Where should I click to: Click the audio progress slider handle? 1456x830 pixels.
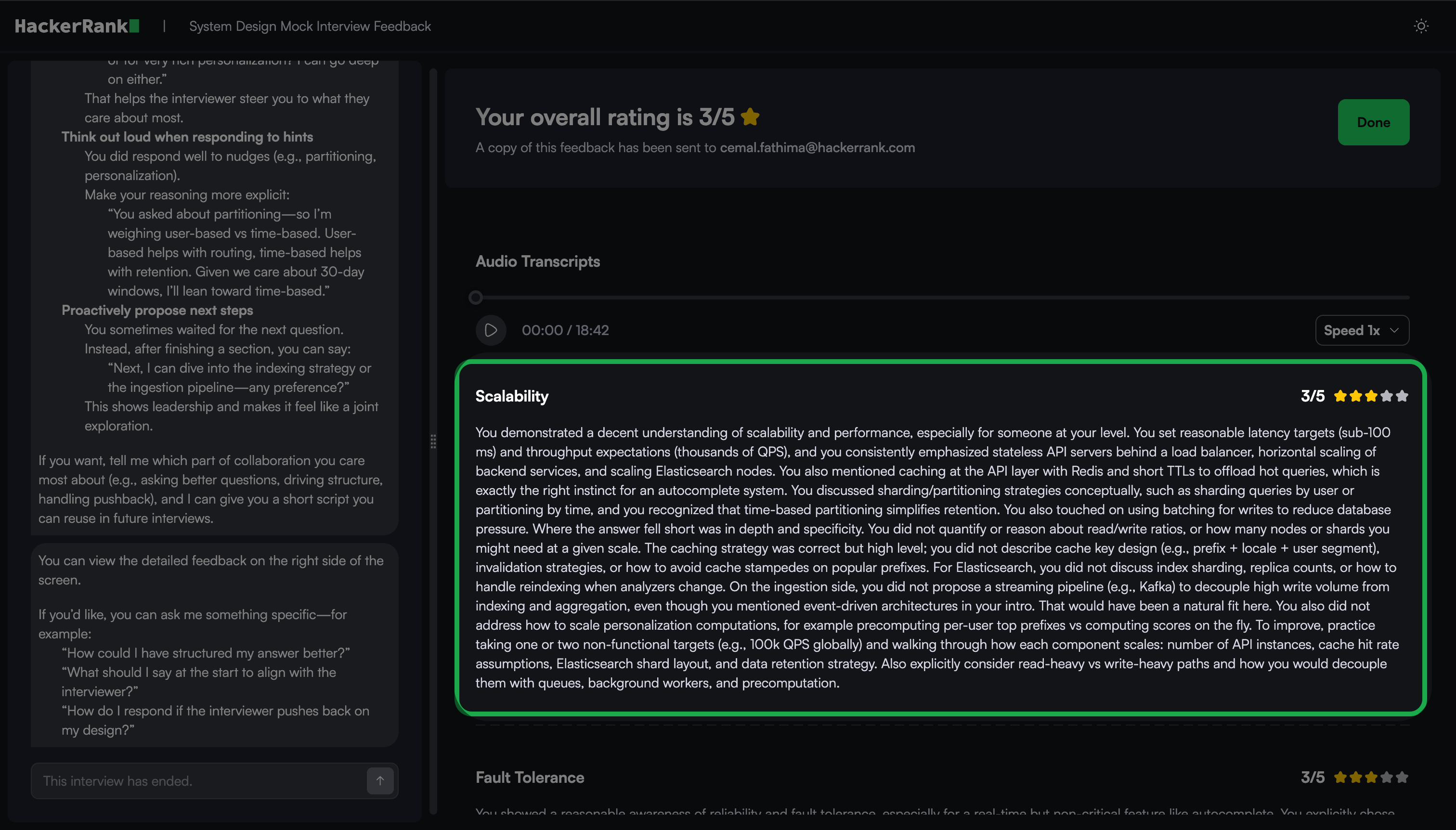pos(475,297)
